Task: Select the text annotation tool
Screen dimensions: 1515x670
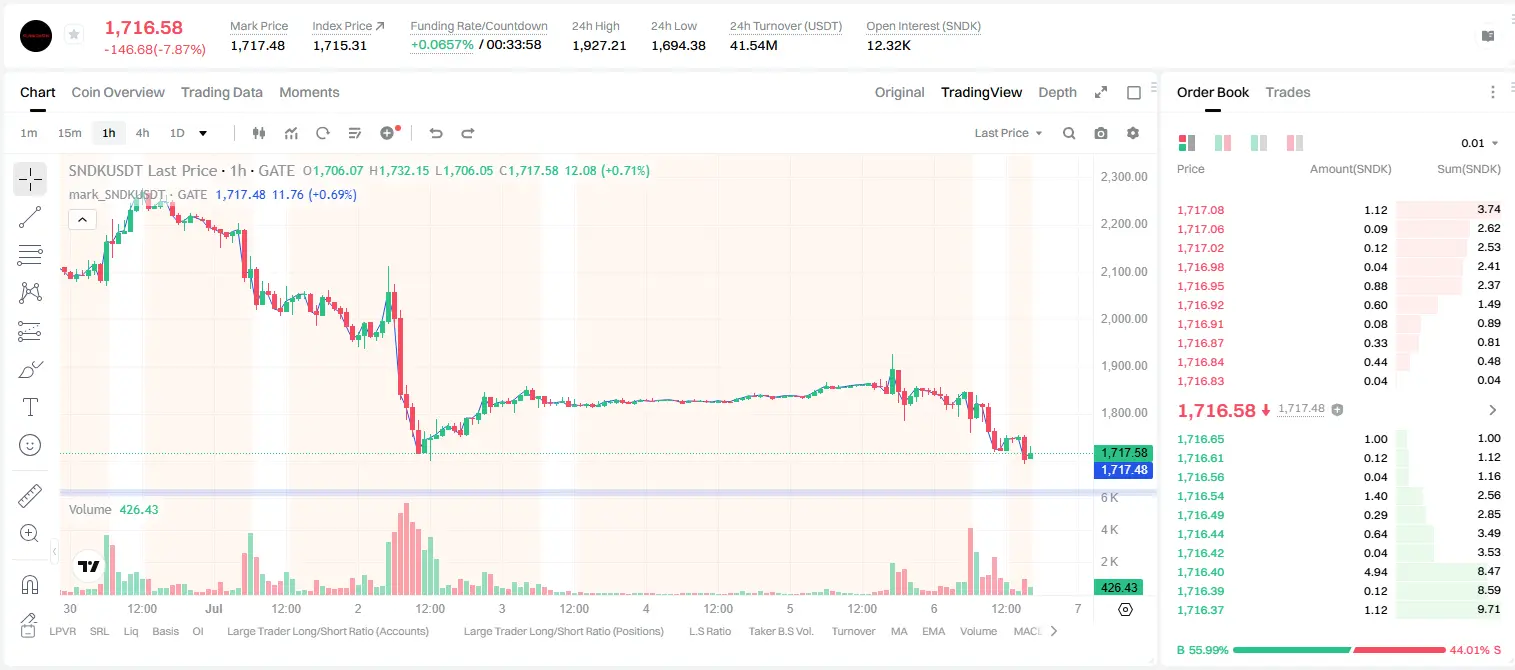Action: [x=30, y=407]
